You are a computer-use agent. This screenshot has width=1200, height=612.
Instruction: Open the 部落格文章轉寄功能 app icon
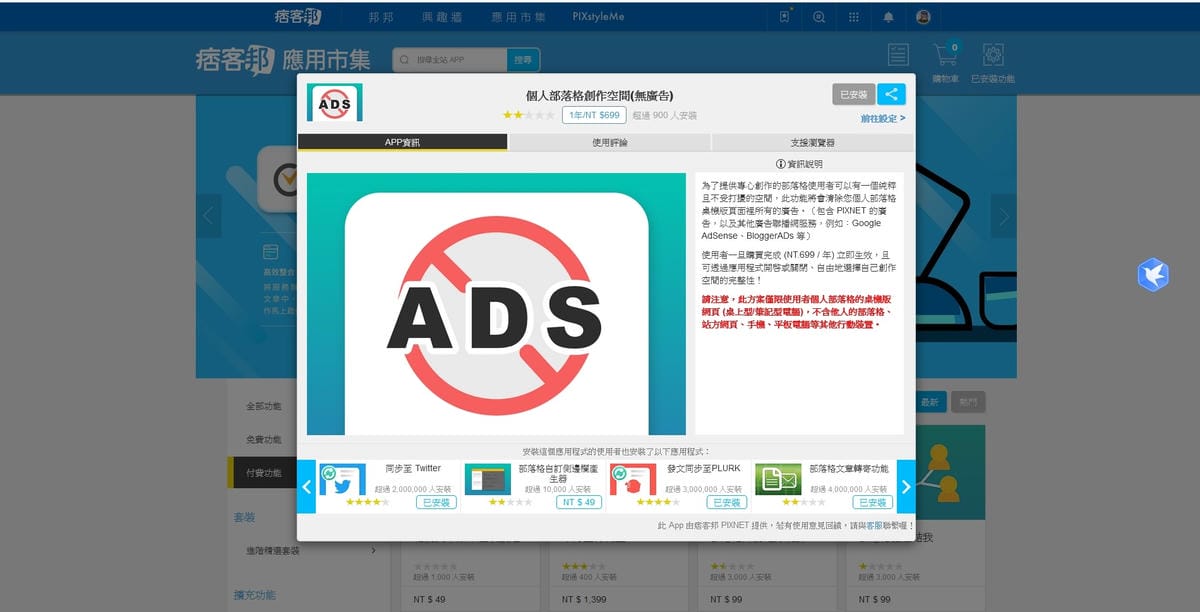tap(778, 480)
